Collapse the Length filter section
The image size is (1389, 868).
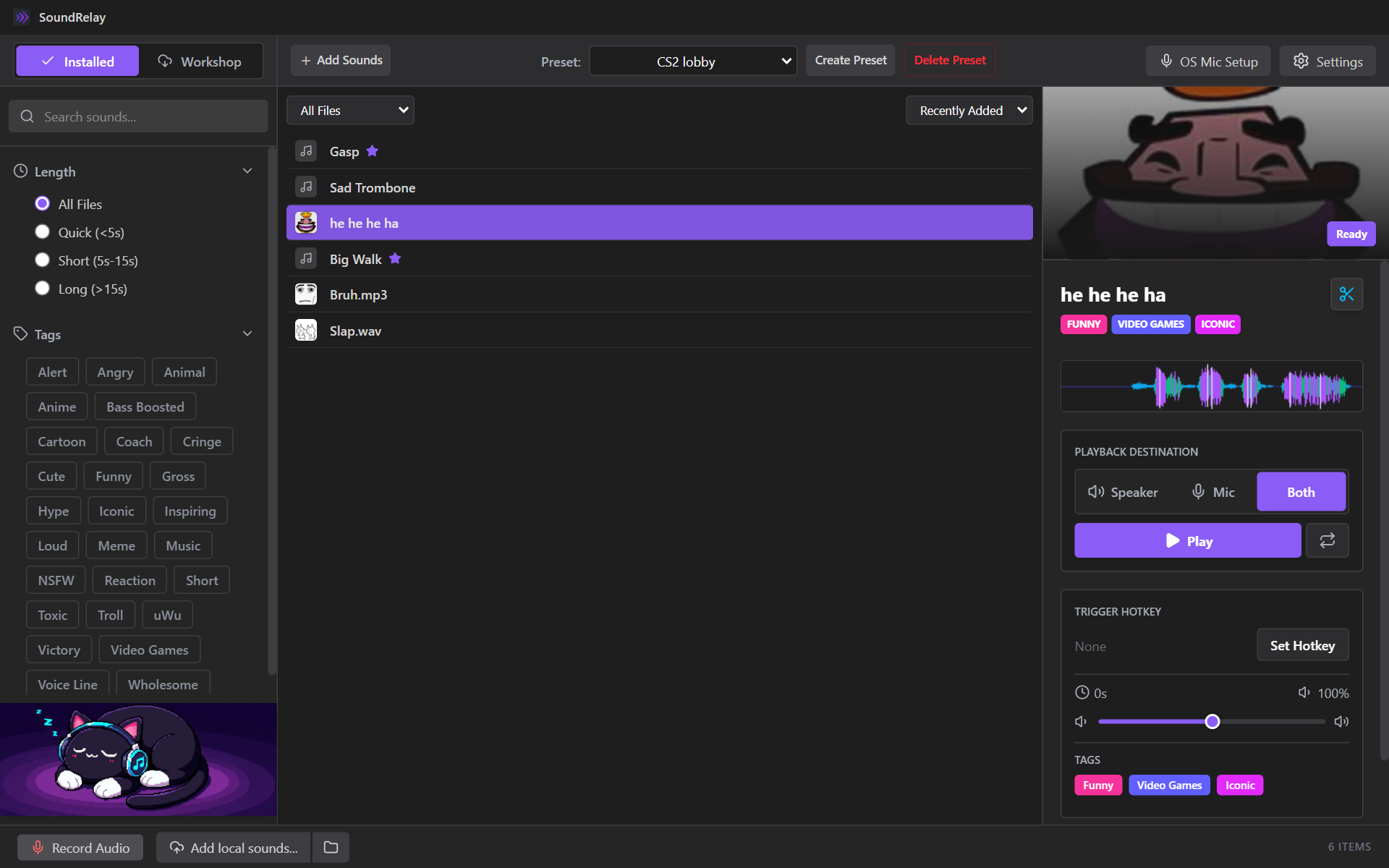click(x=247, y=171)
